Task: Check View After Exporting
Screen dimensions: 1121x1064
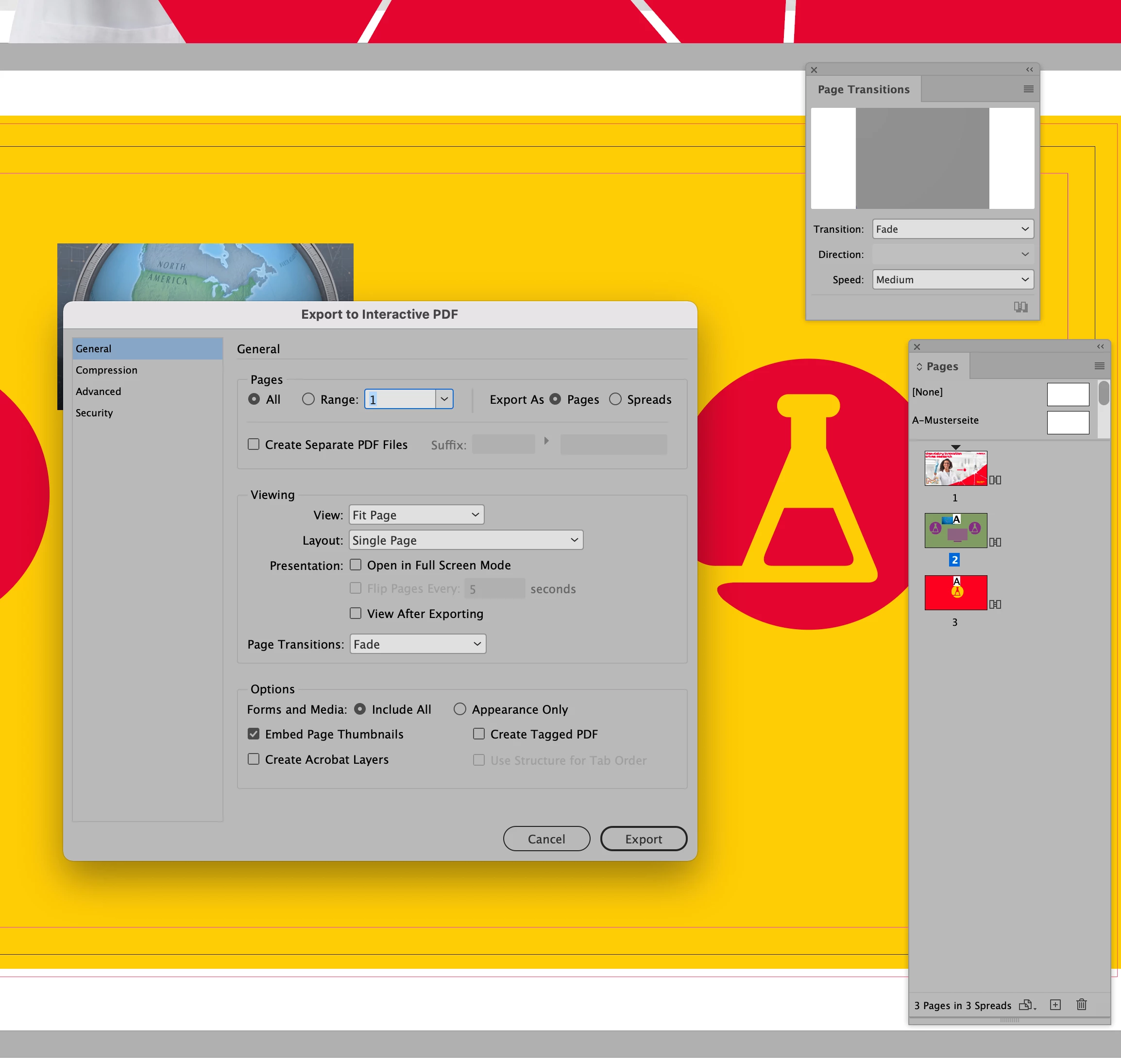Action: (356, 614)
